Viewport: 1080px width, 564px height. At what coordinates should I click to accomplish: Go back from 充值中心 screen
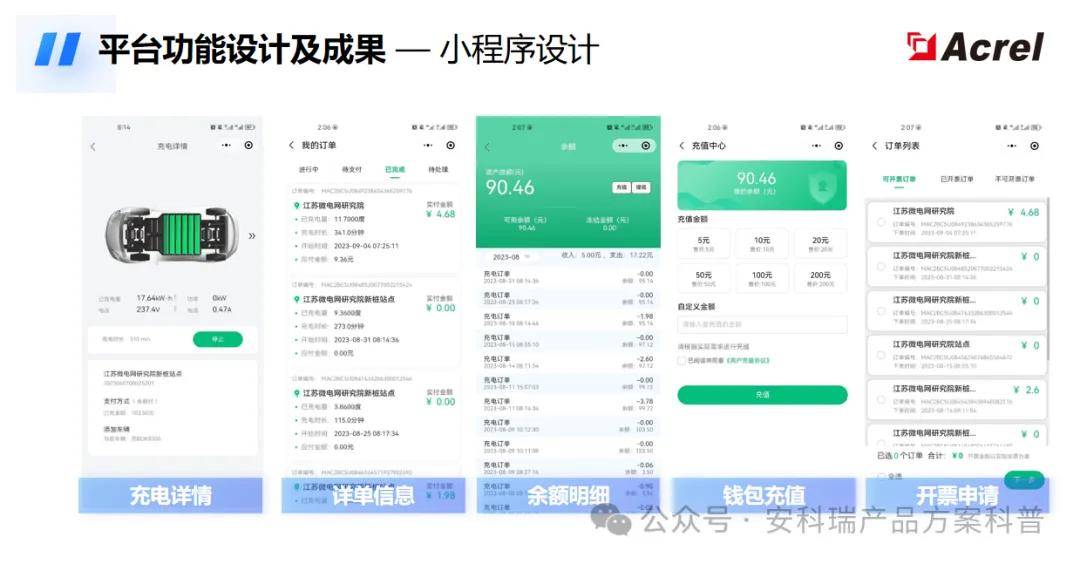[682, 146]
